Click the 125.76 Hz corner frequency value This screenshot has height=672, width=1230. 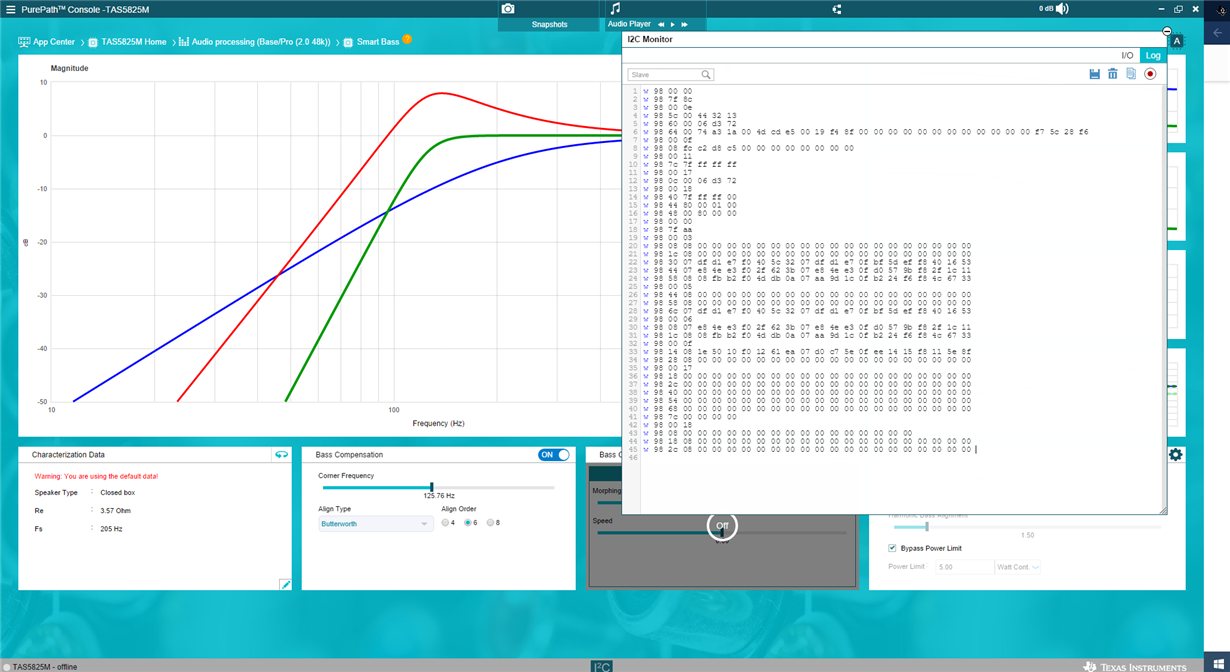[439, 495]
